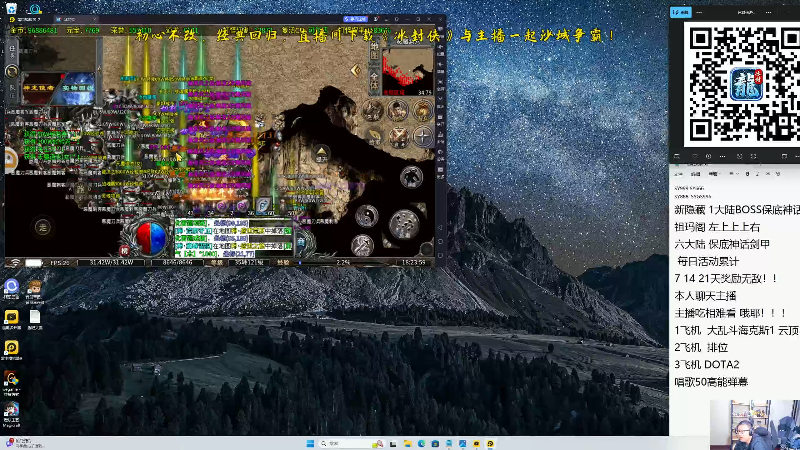Click rotate icon in QR viewer toolbar
This screenshot has width=800, height=450.
(739, 156)
